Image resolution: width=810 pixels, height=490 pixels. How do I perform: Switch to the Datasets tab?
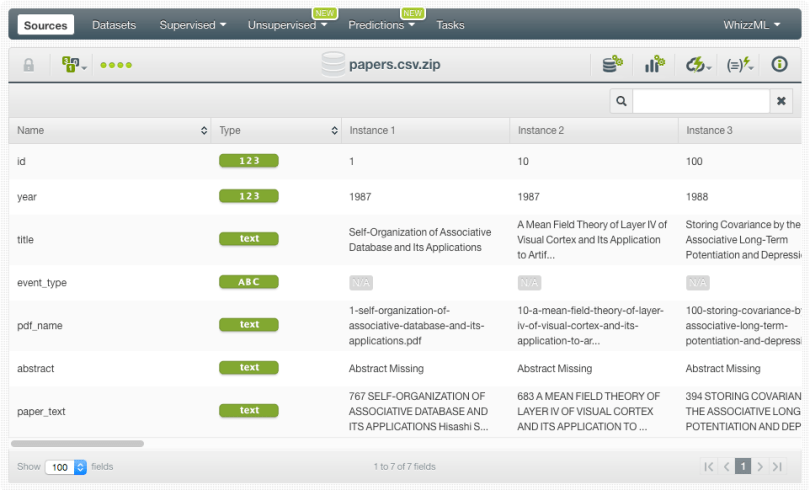[x=113, y=25]
